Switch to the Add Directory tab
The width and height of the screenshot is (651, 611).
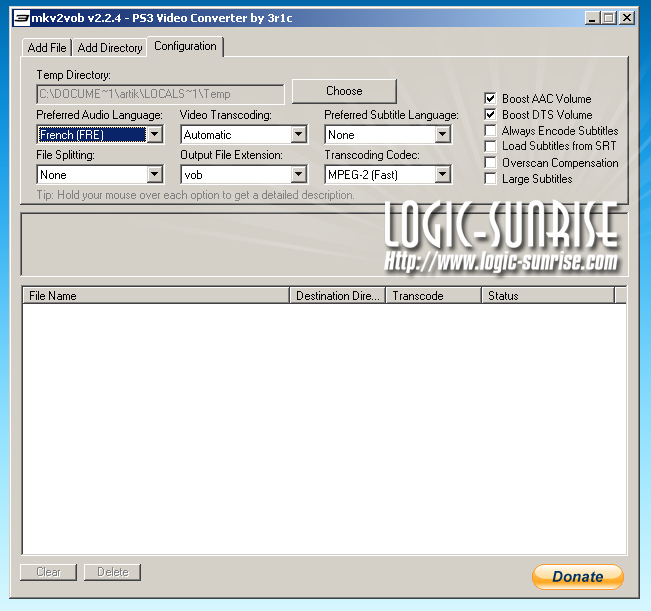[110, 48]
